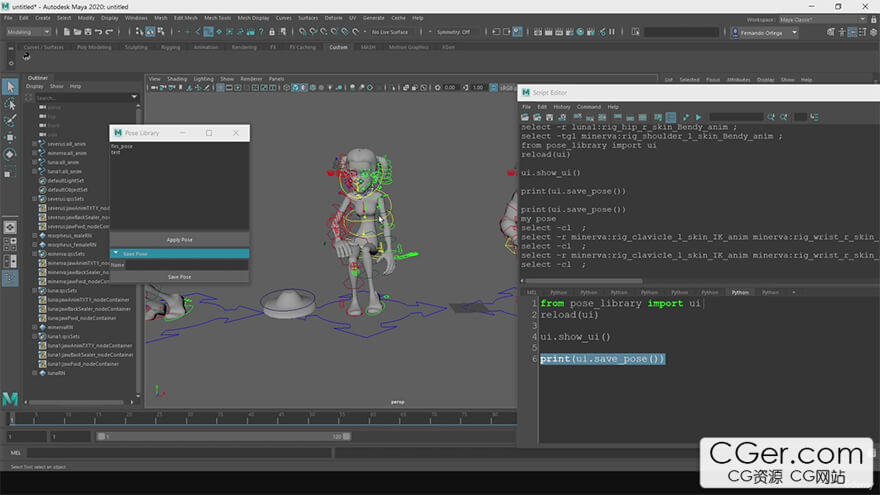This screenshot has height=495, width=880.
Task: Select firs_pose in Pose Library list
Action: [x=122, y=146]
